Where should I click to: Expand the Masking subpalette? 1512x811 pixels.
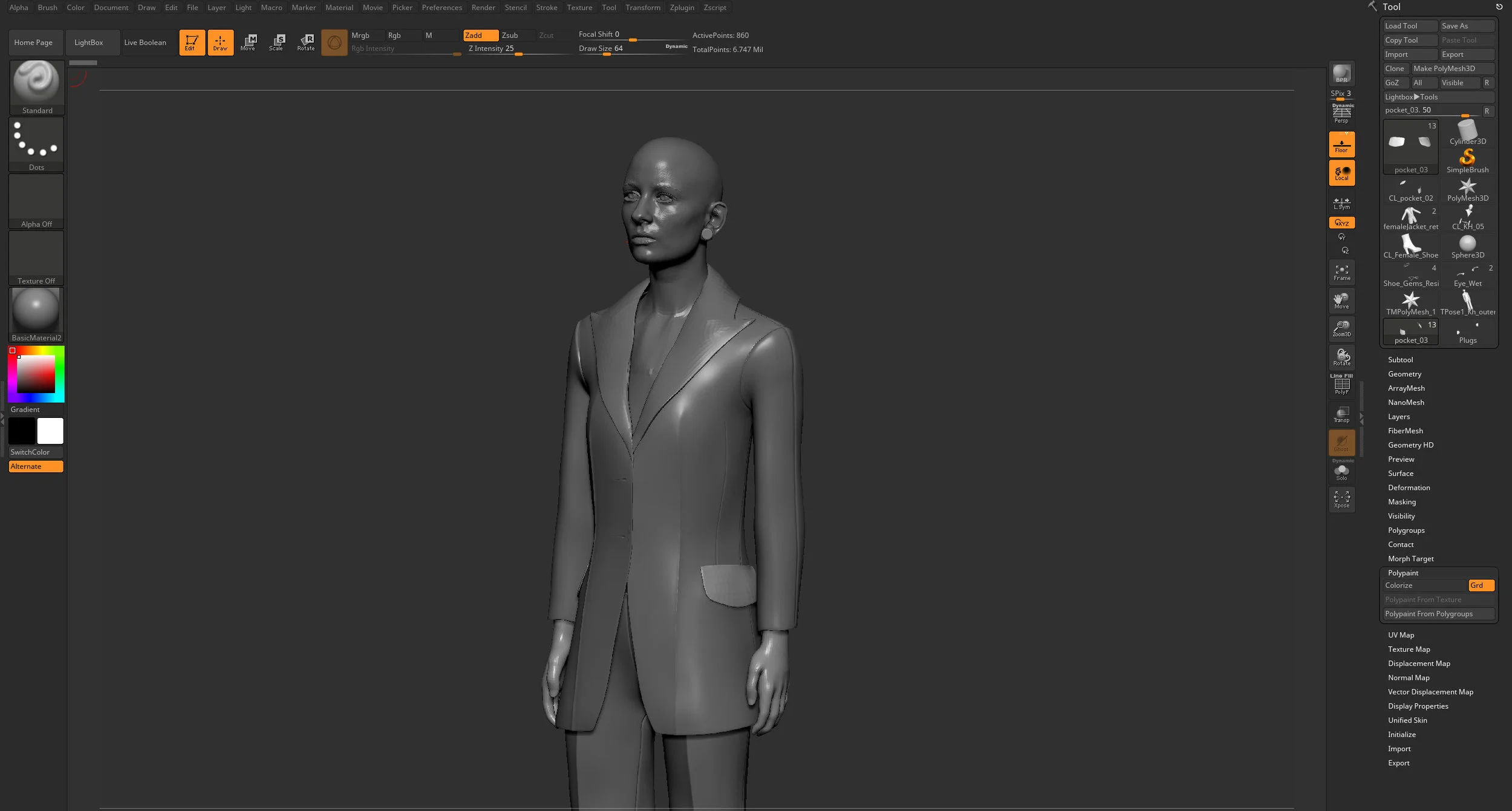click(x=1401, y=502)
